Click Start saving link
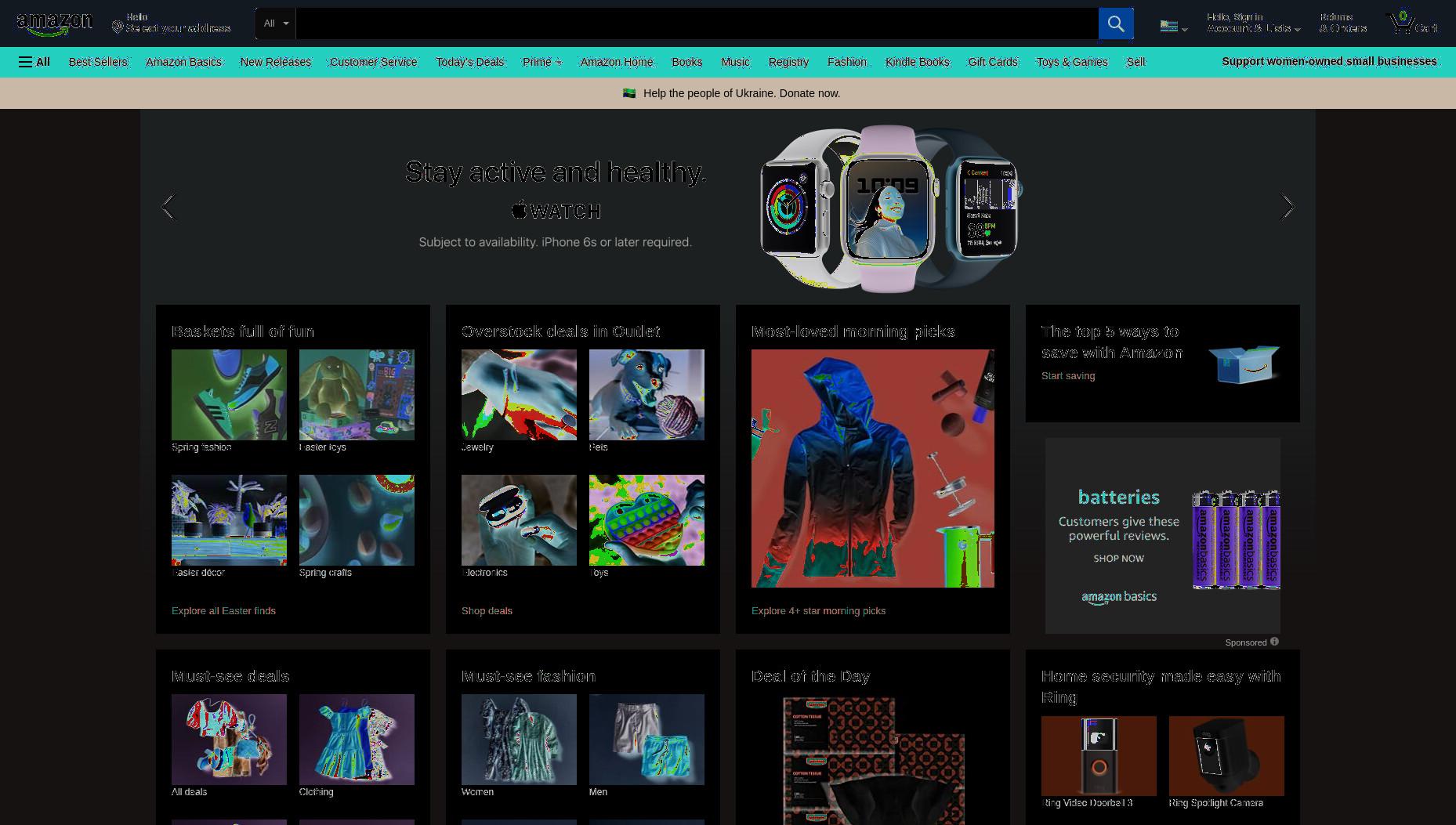Image resolution: width=1456 pixels, height=825 pixels. click(1068, 375)
